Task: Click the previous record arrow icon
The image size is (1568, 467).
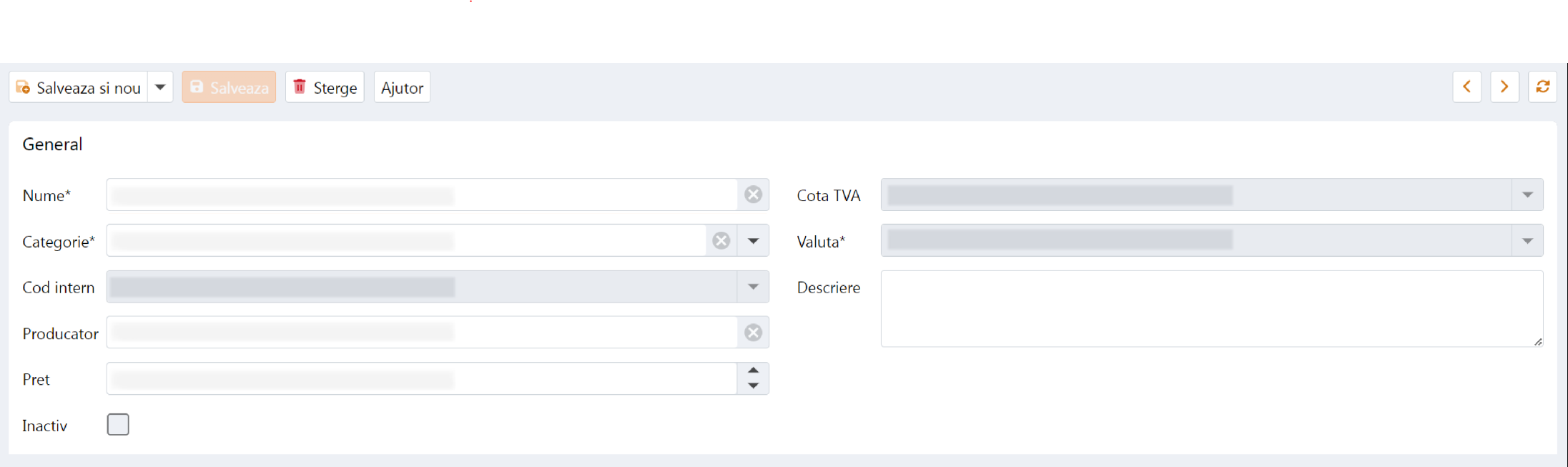Action: (1466, 87)
